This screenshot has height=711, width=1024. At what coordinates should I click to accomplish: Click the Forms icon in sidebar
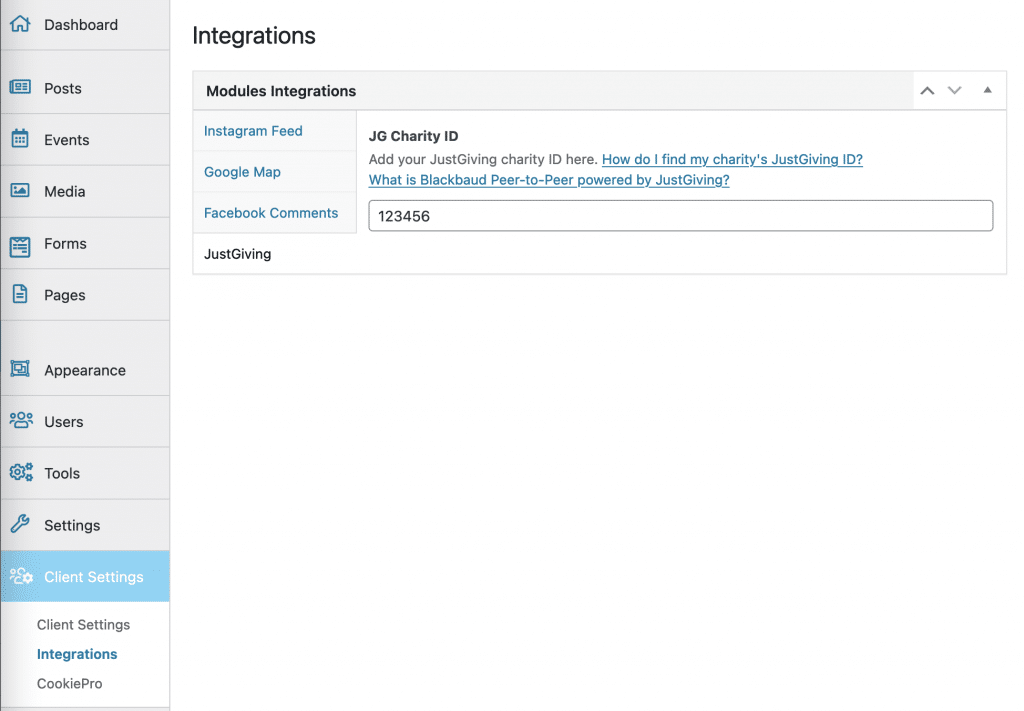pos(20,247)
